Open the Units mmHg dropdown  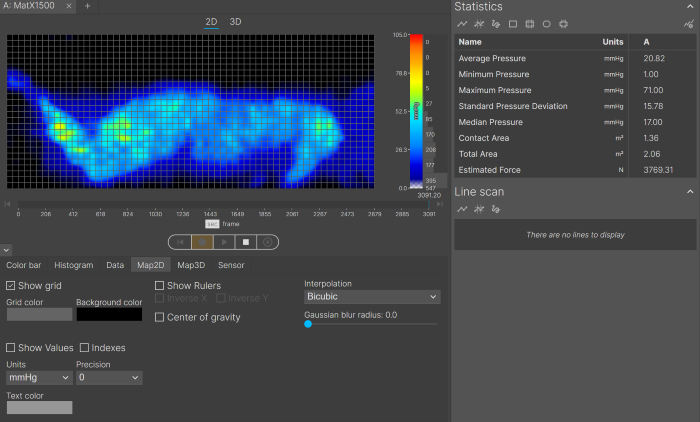[x=39, y=378]
